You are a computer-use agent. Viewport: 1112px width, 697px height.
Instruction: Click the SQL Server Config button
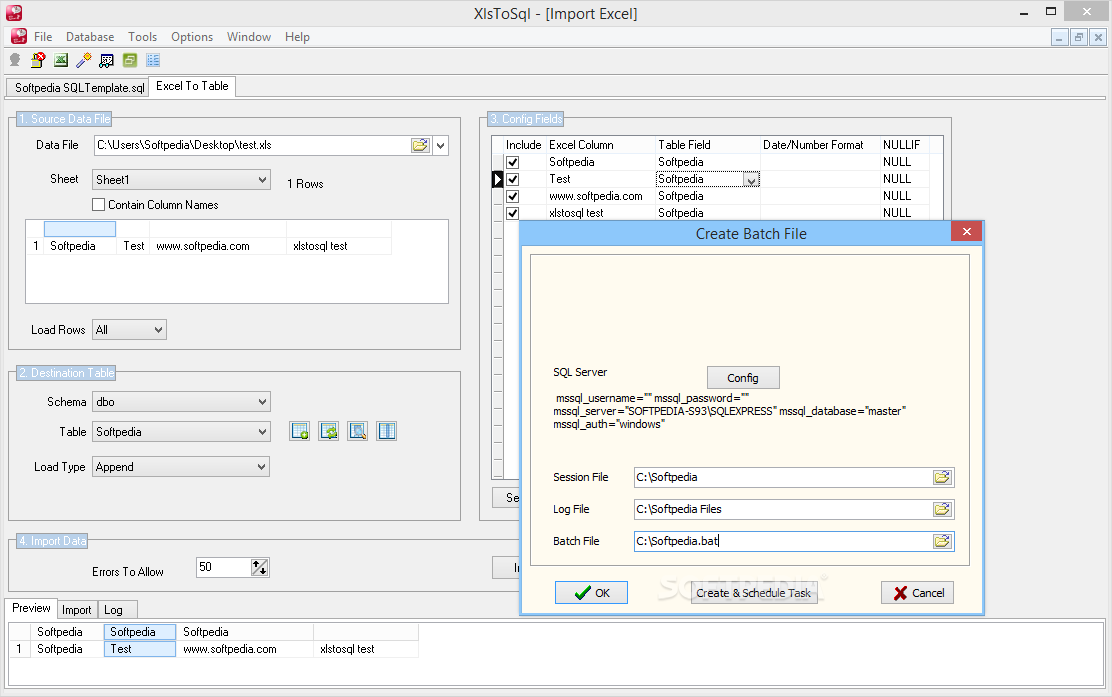[743, 378]
